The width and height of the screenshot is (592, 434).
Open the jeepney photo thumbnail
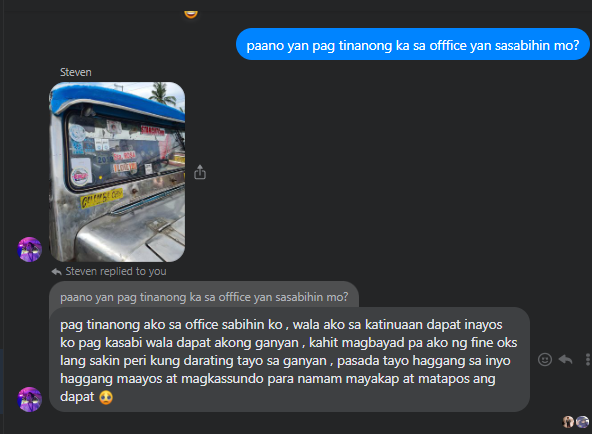pos(117,172)
